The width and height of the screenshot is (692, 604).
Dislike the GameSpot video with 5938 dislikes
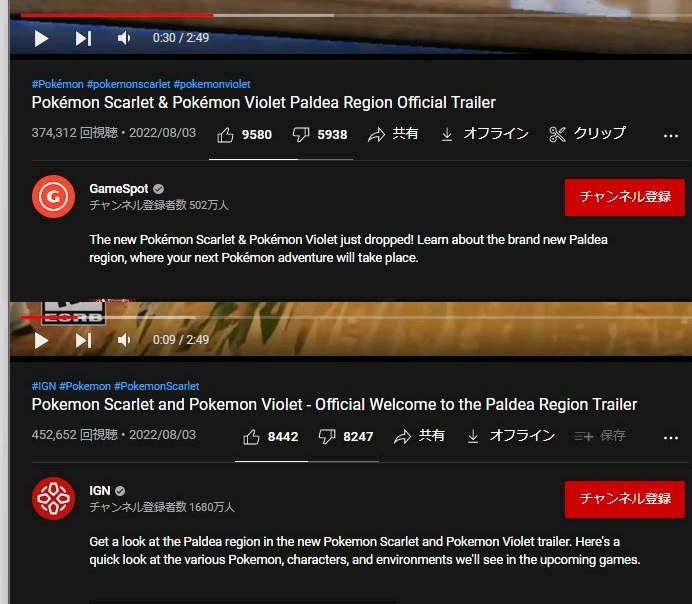tap(320, 135)
